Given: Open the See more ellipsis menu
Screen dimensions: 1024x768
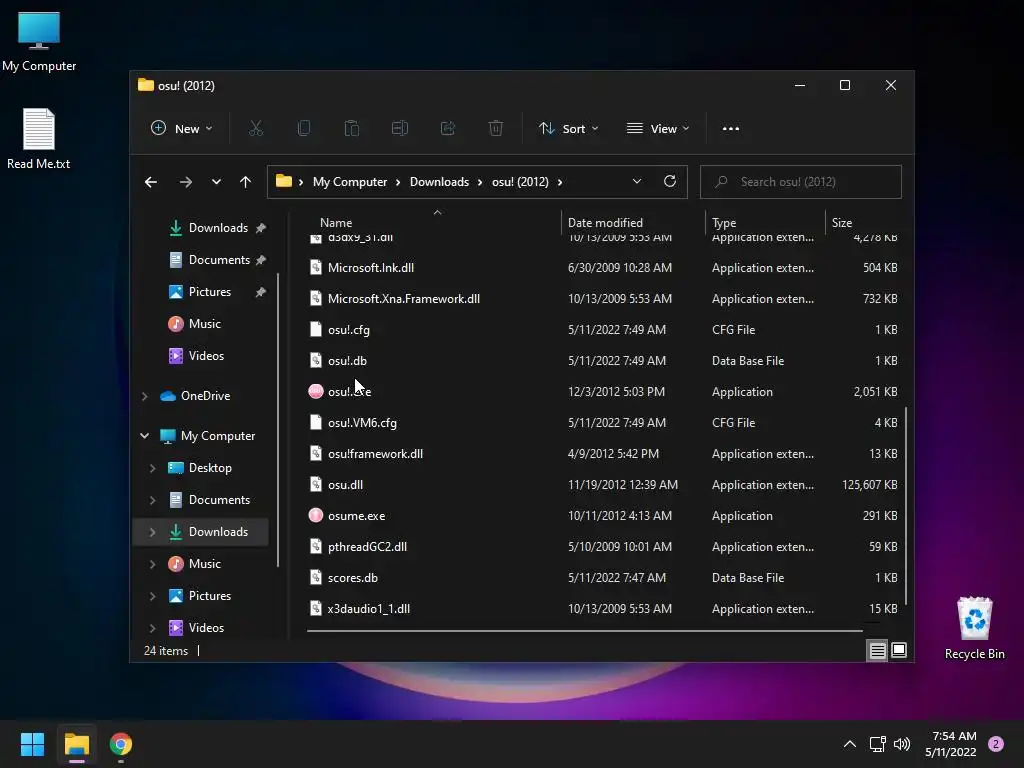Looking at the screenshot, I should [x=731, y=129].
